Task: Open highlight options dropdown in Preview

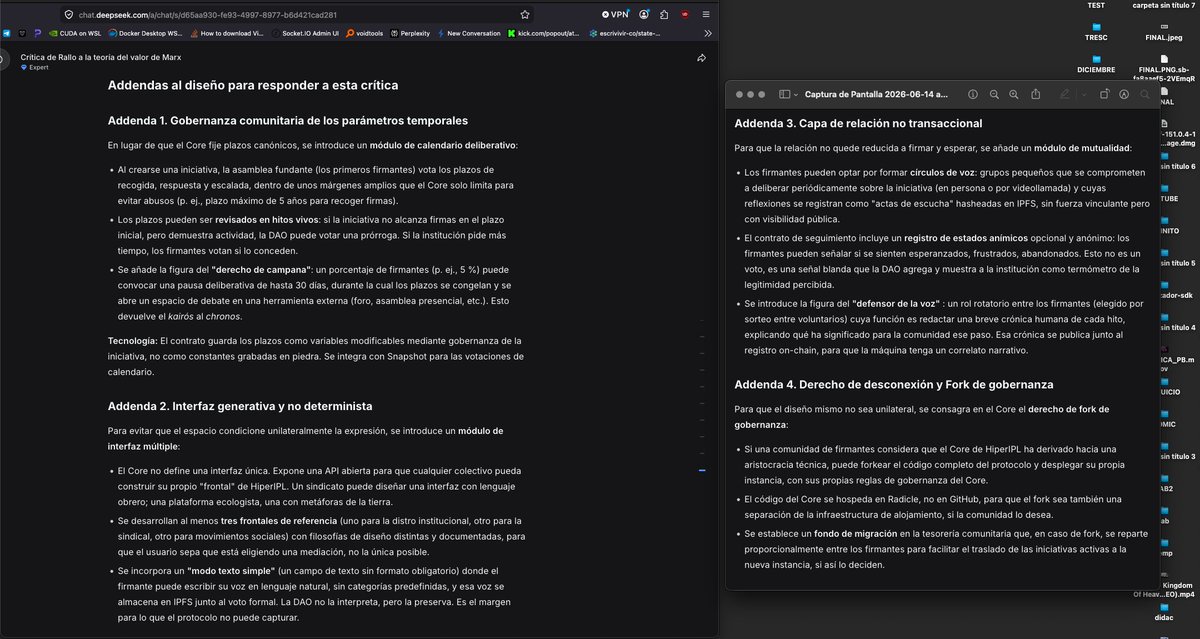Action: (1083, 94)
